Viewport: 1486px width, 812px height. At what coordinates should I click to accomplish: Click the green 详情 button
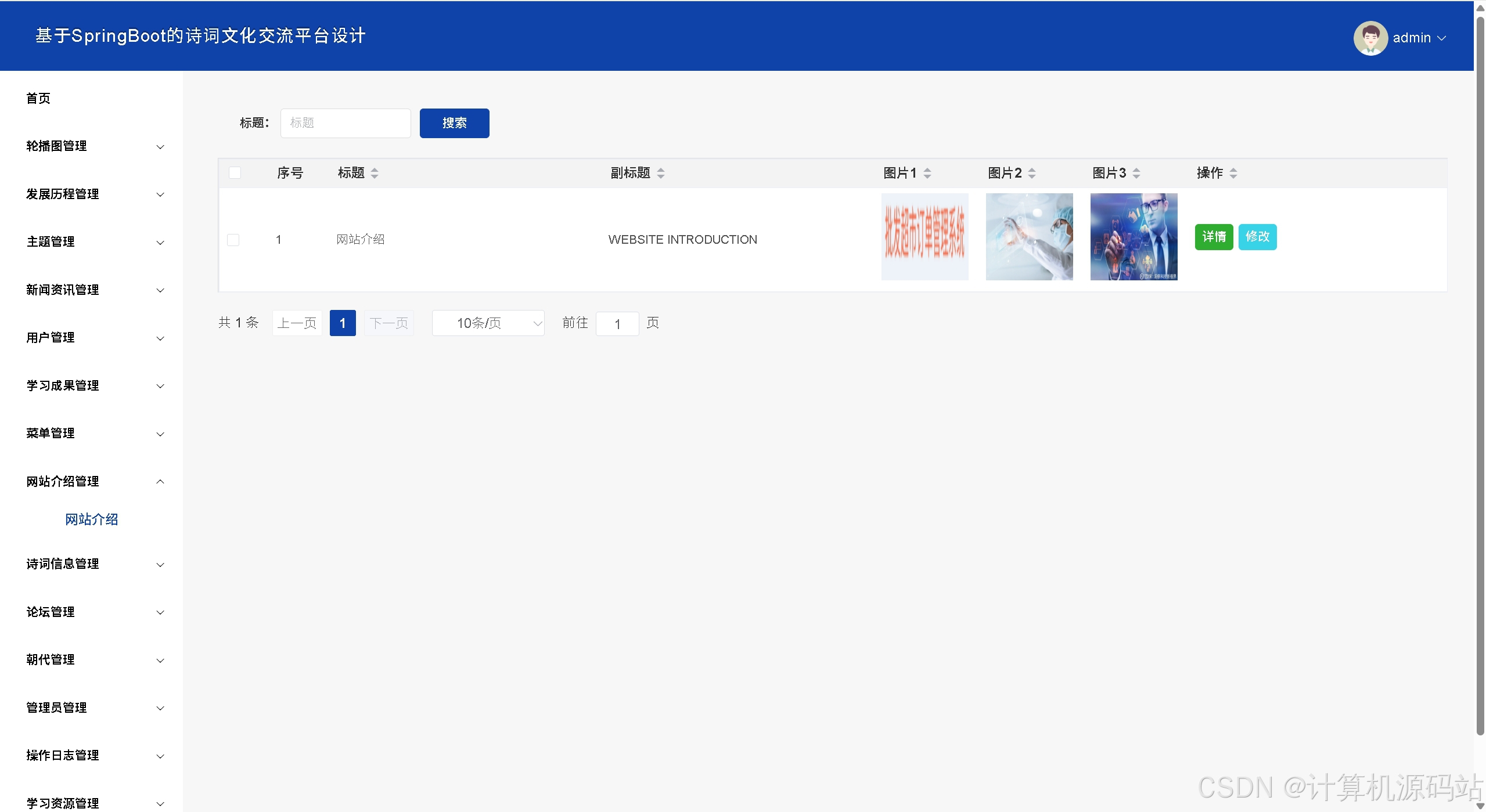(x=1214, y=237)
